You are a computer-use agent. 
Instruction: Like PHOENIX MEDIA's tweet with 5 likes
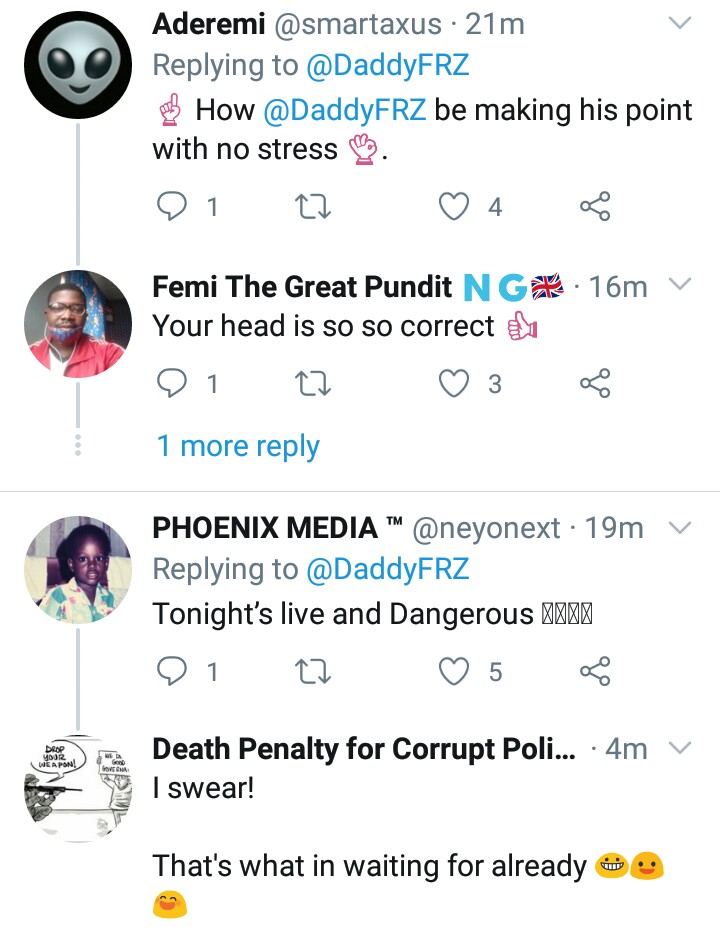[455, 672]
